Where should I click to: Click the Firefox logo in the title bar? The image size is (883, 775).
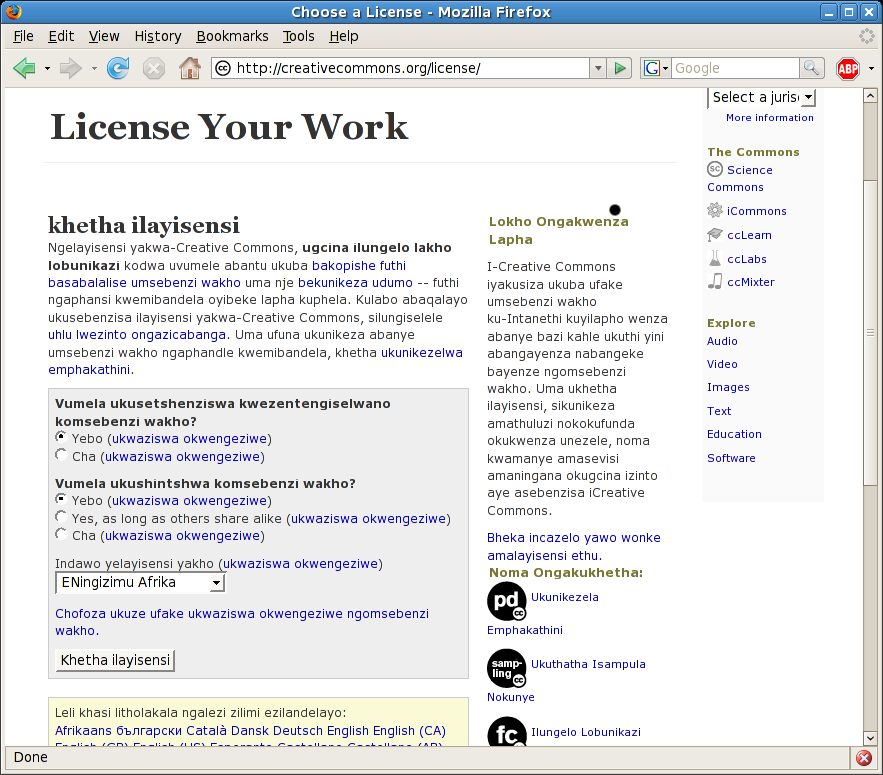14,12
